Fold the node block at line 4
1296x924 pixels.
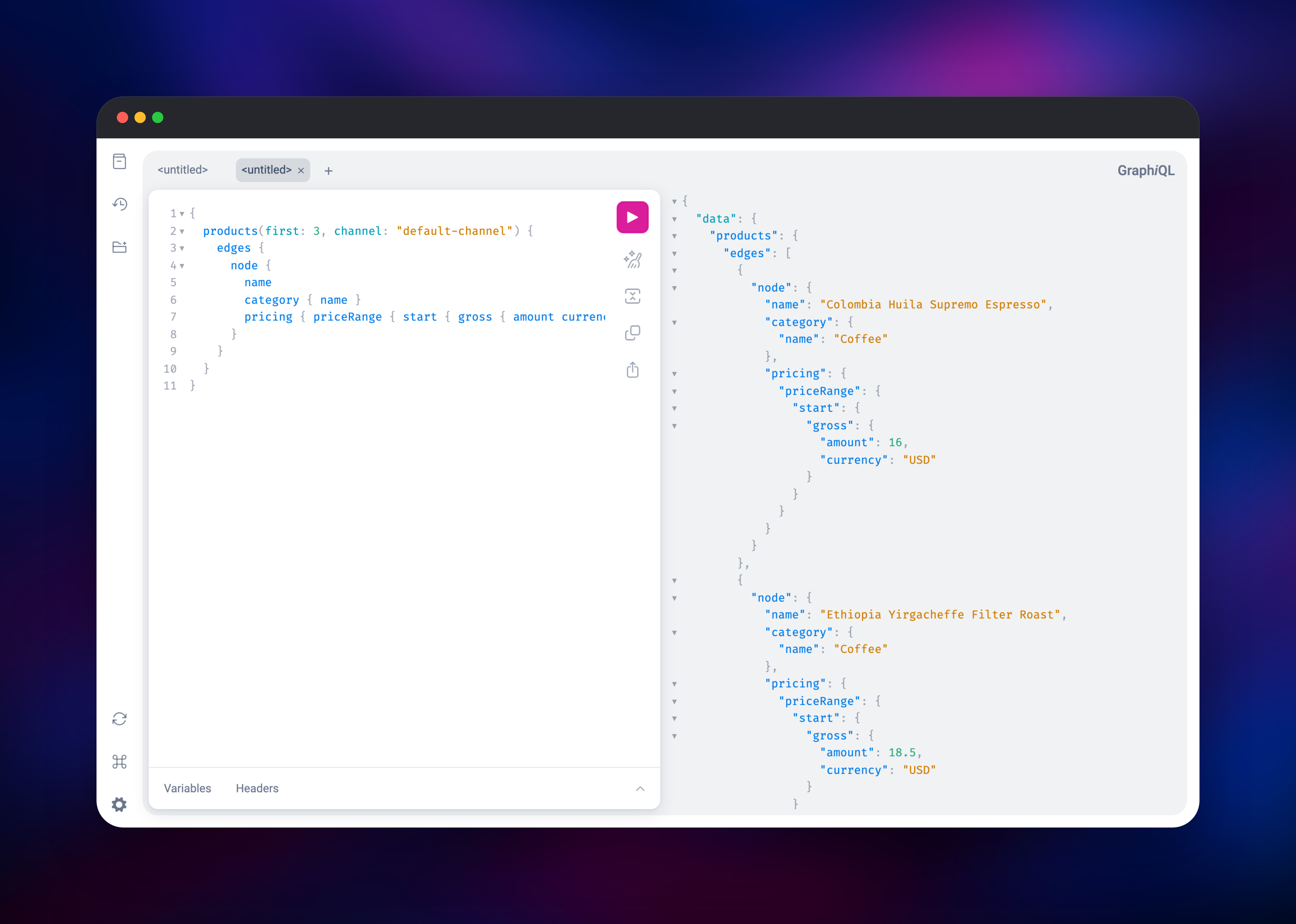coord(182,266)
